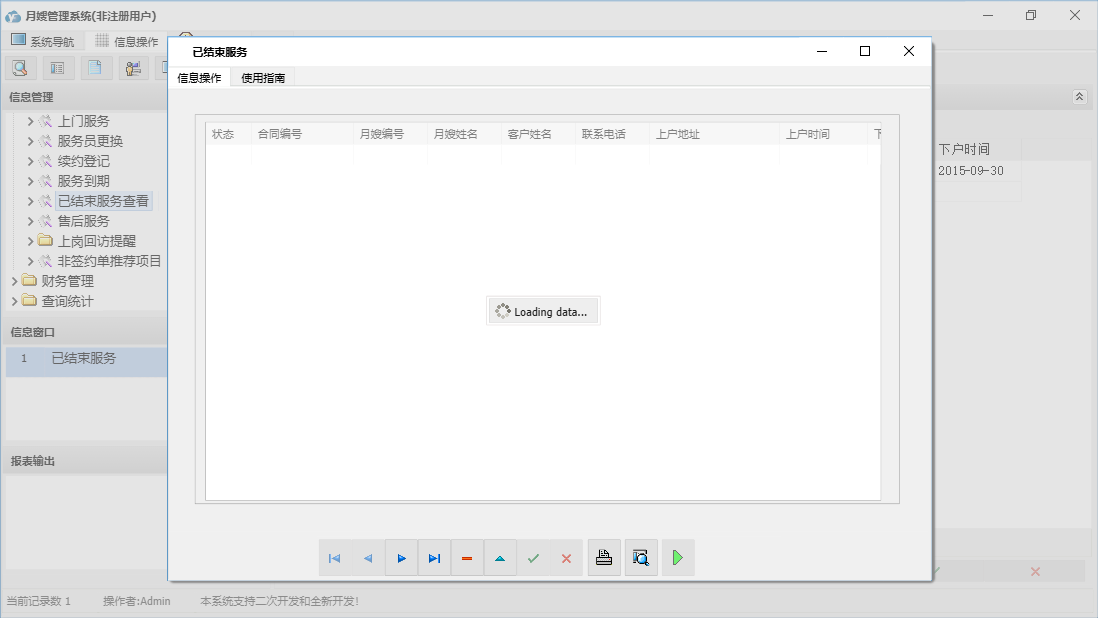Open print preview magnifier icon

tap(641, 558)
